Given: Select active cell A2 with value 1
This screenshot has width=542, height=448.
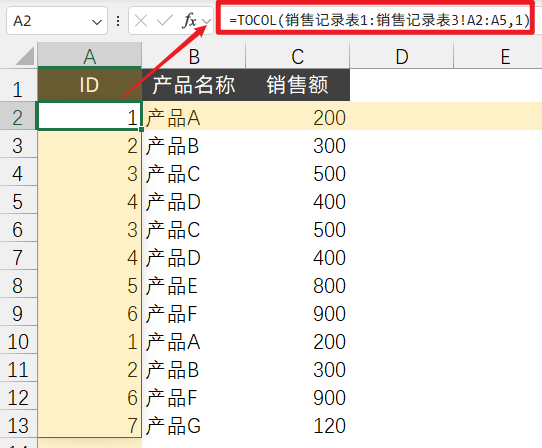Looking at the screenshot, I should [x=90, y=116].
